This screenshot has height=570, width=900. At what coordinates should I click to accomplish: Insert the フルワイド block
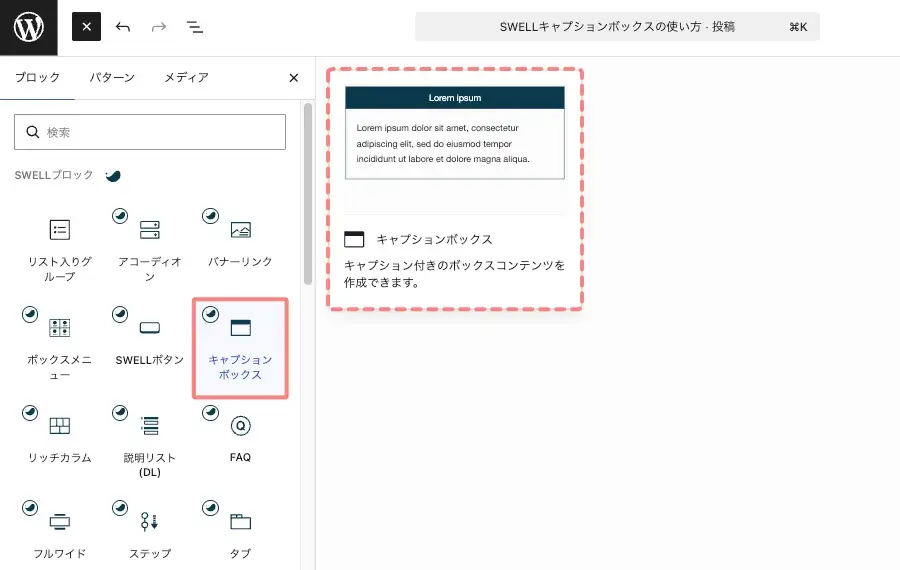[x=60, y=534]
